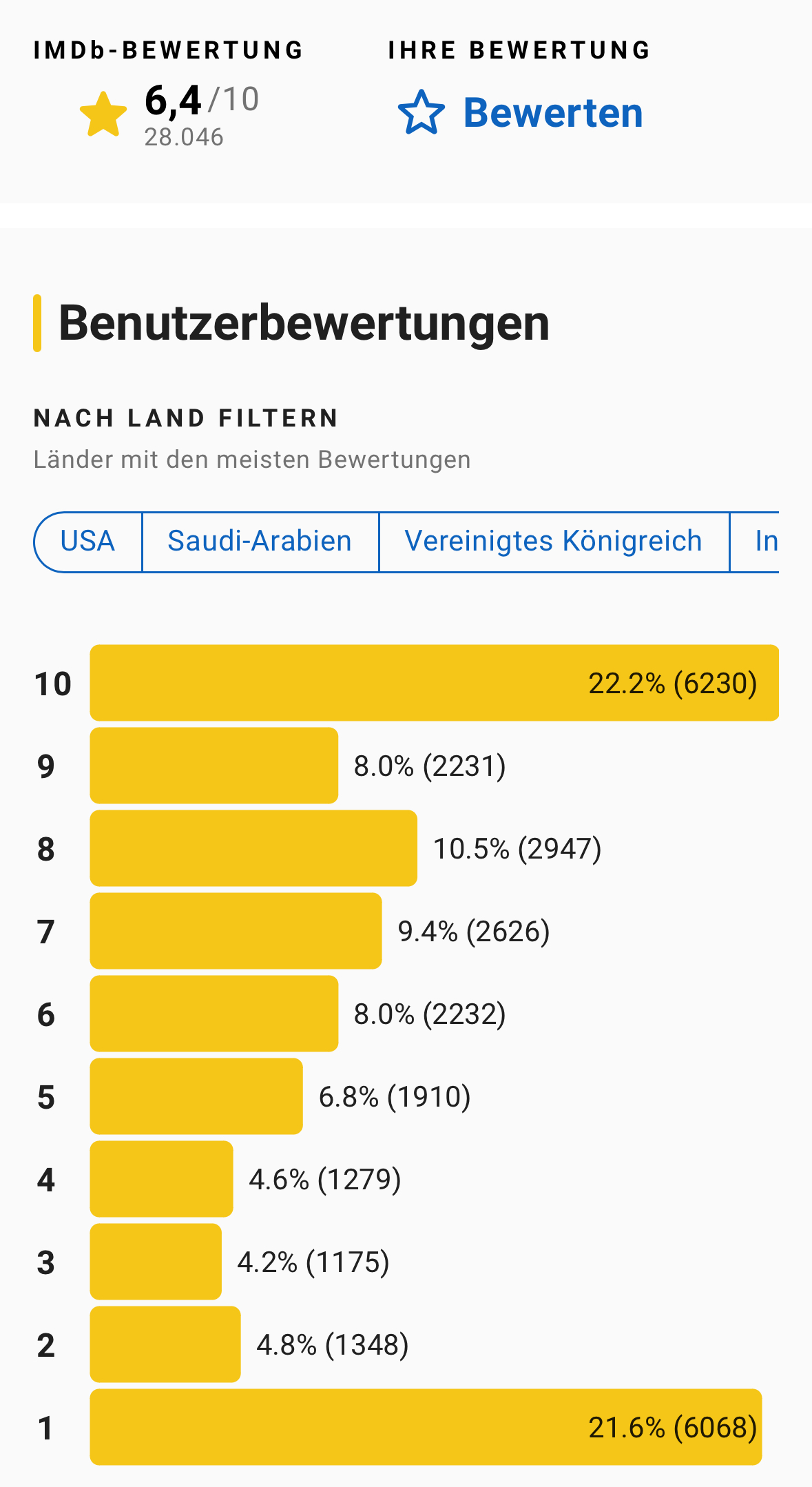Click the blue outline rate star
The width and height of the screenshot is (812, 1487).
point(421,113)
